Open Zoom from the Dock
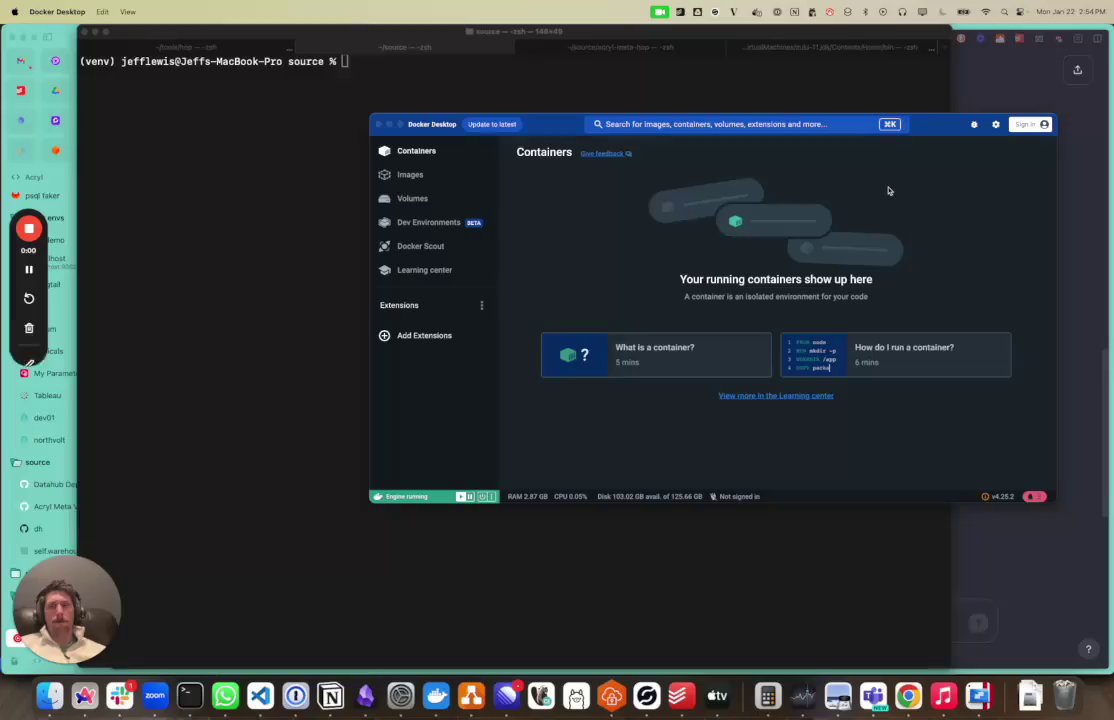Viewport: 1114px width, 720px height. tap(155, 696)
